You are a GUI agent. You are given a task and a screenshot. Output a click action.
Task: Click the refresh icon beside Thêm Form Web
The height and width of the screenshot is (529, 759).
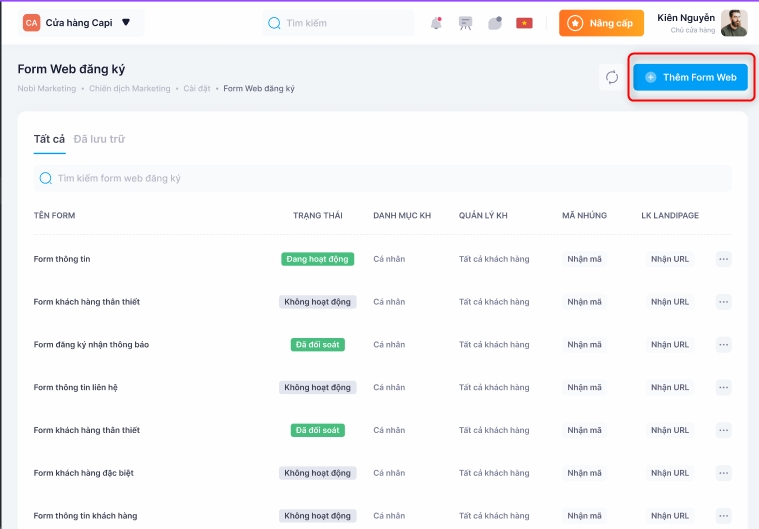click(x=612, y=77)
